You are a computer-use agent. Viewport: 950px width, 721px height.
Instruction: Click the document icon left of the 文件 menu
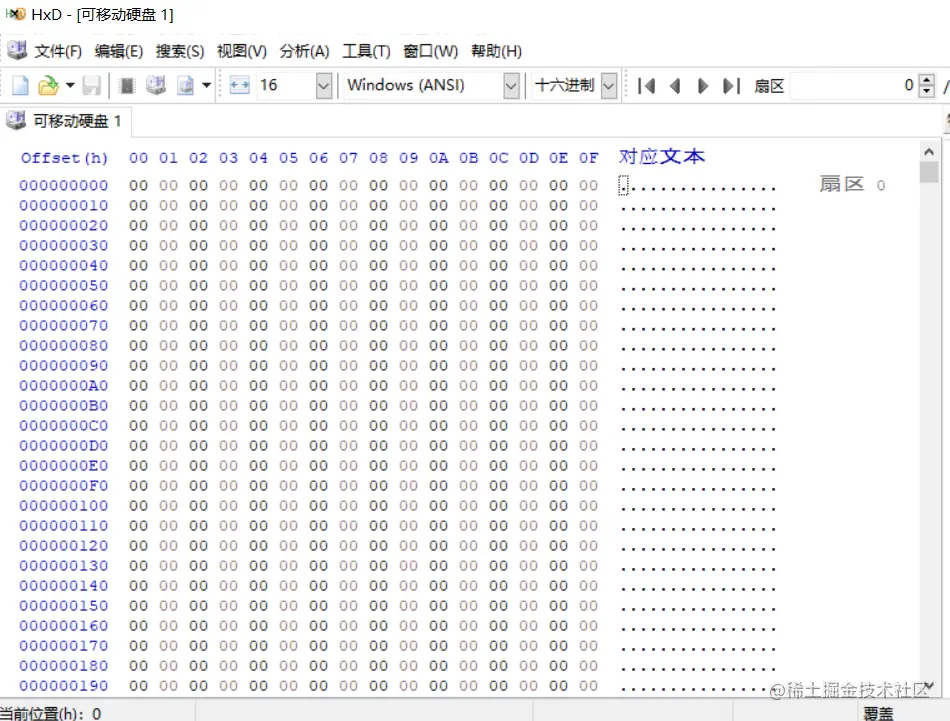click(x=17, y=50)
